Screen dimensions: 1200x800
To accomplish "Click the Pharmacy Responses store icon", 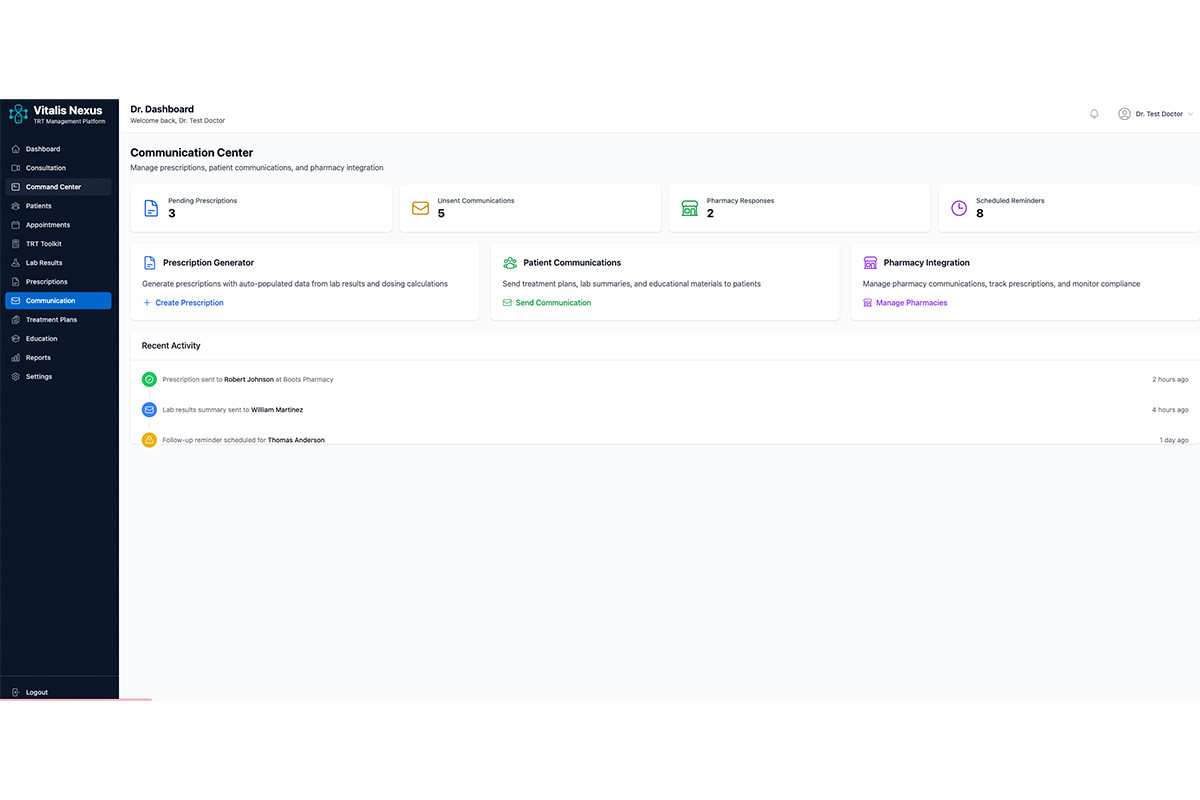I will pyautogui.click(x=689, y=208).
